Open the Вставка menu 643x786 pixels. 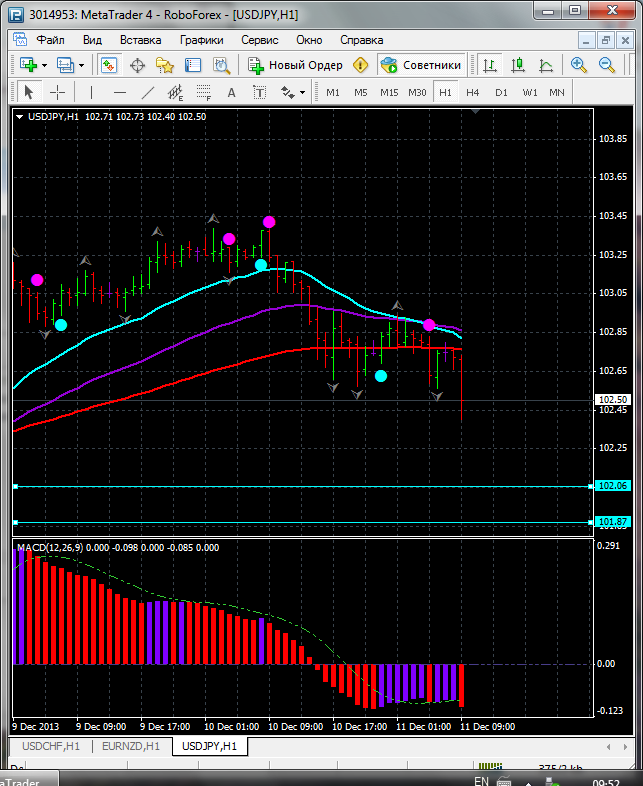pyautogui.click(x=140, y=40)
